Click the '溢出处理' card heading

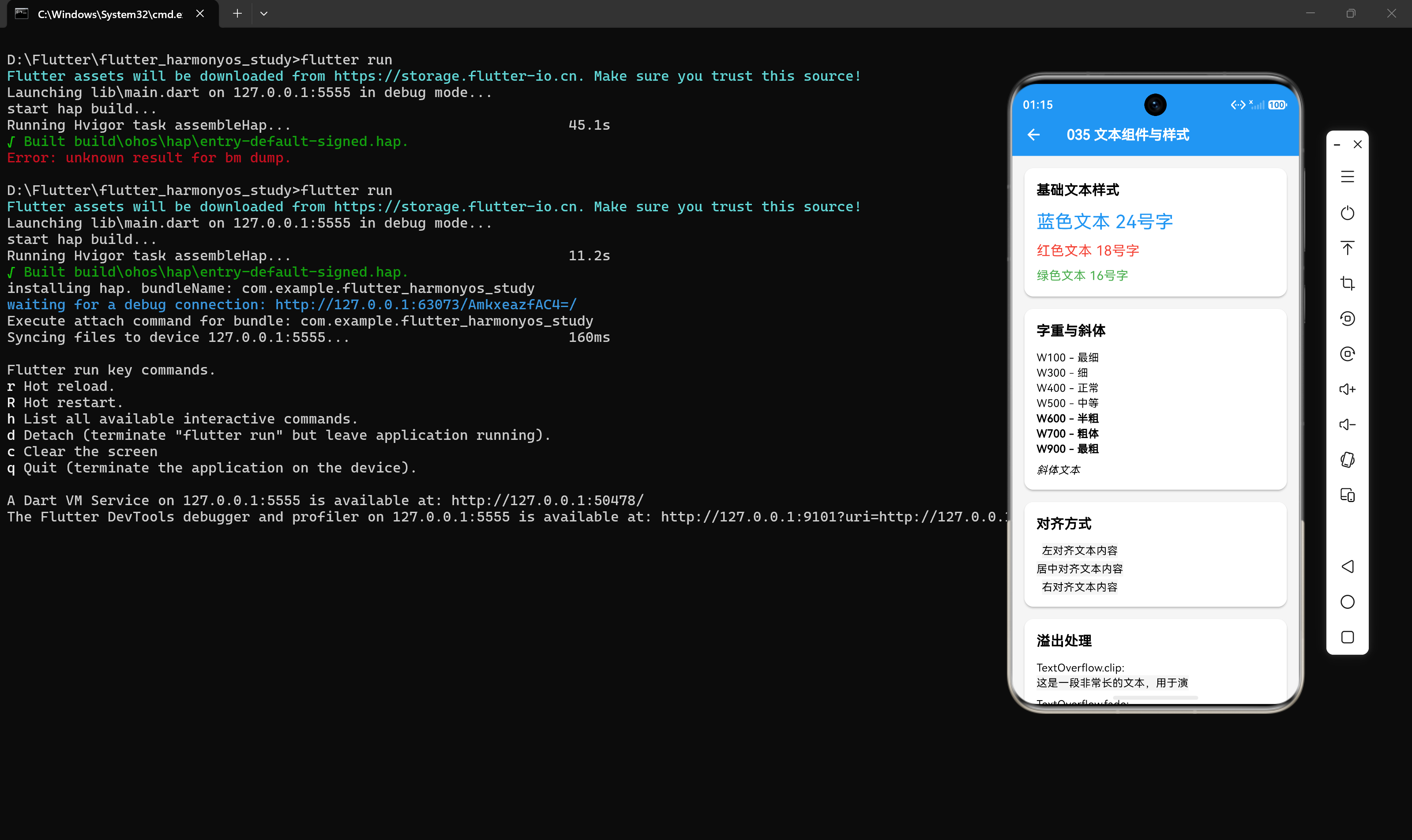tap(1064, 641)
